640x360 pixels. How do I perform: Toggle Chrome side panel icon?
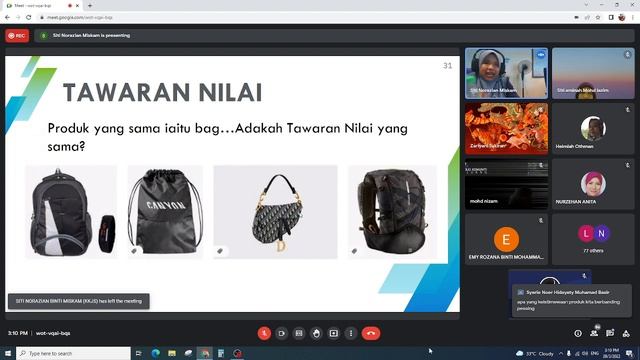click(611, 18)
